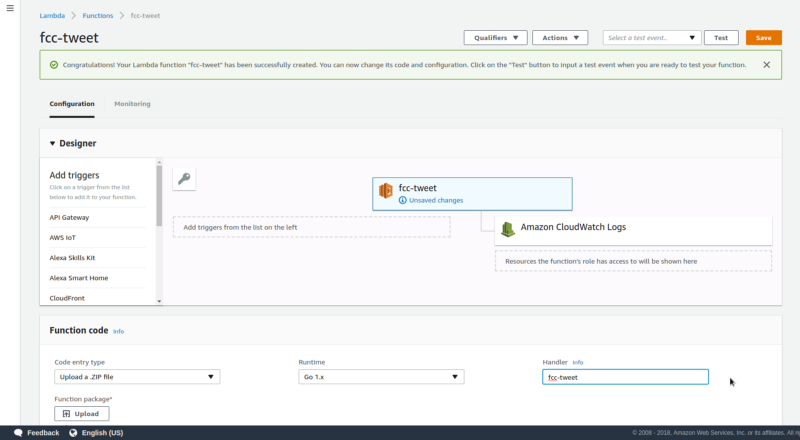This screenshot has width=800, height=440.
Task: Click the upload icon on Upload button
Action: click(66, 413)
